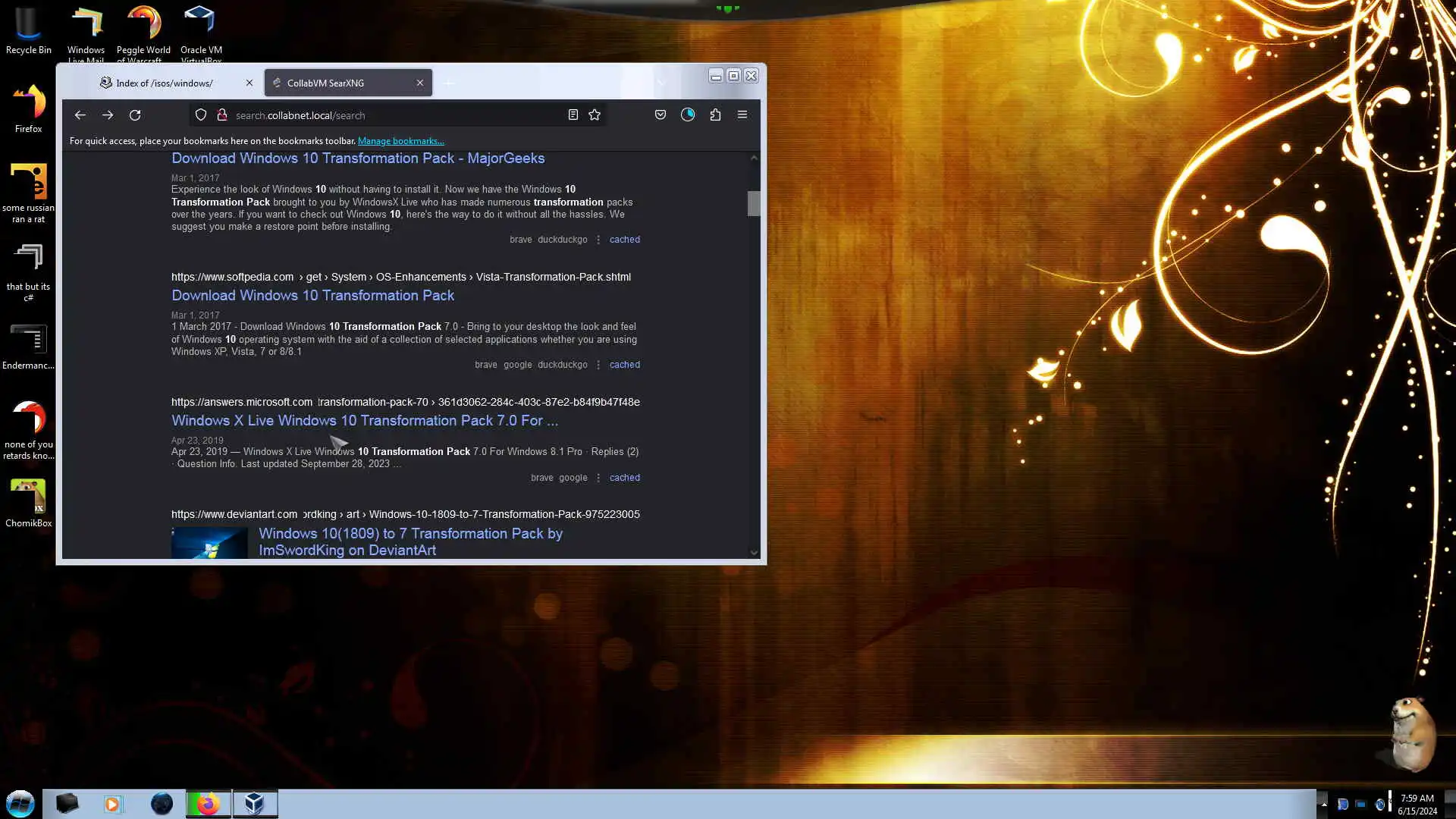The width and height of the screenshot is (1456, 819).
Task: Switch to Index of /isos/windows/ tab
Action: pos(165,83)
